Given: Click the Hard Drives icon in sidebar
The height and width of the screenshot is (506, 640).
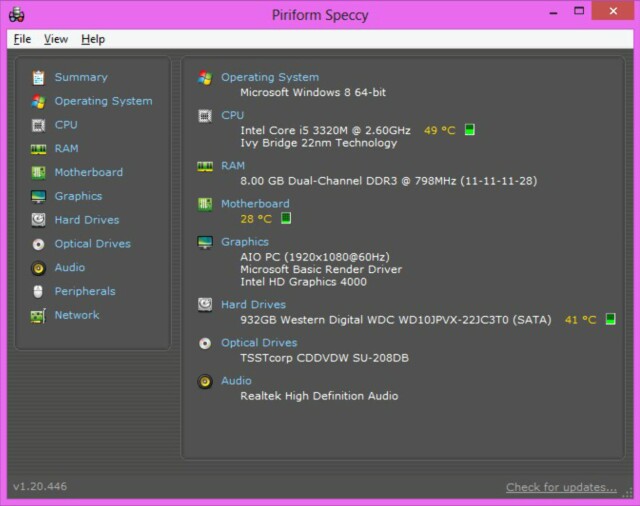Looking at the screenshot, I should coord(38,220).
